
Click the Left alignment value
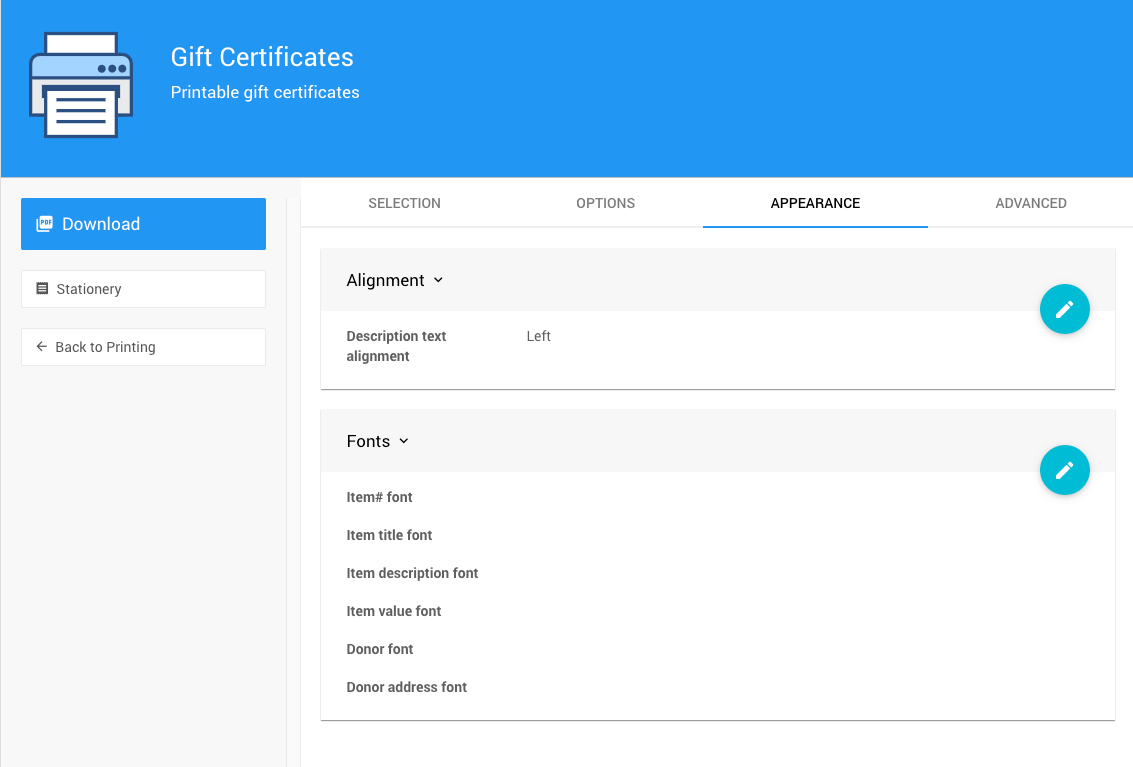538,337
